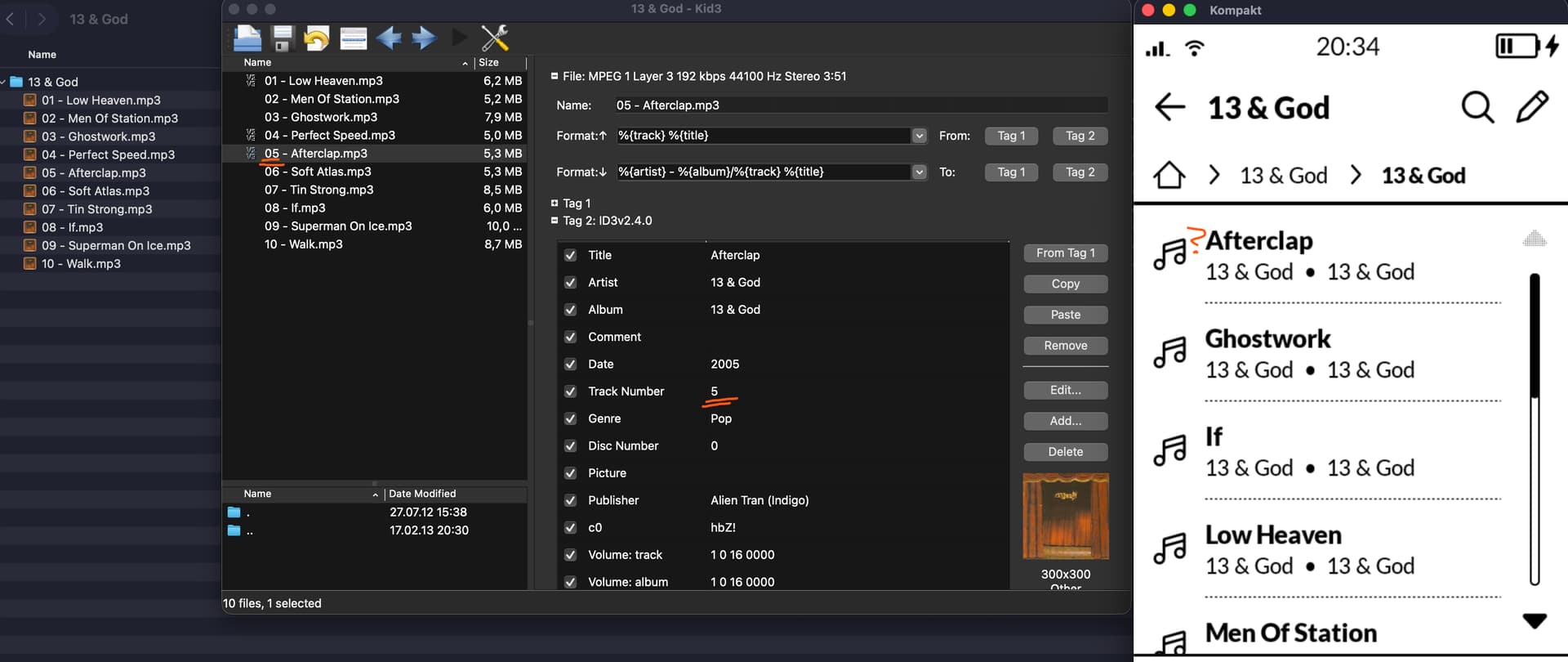Tap the pencil edit icon in Kompakt
1568x662 pixels.
point(1532,107)
